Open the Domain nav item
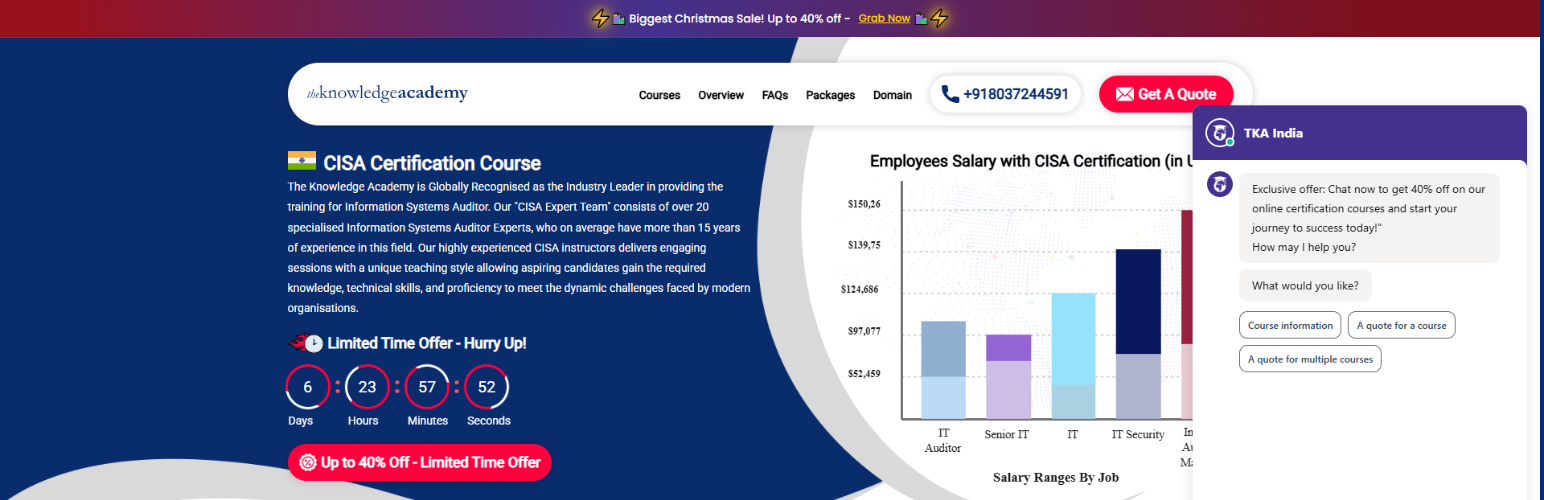This screenshot has width=1544, height=500. (x=892, y=95)
